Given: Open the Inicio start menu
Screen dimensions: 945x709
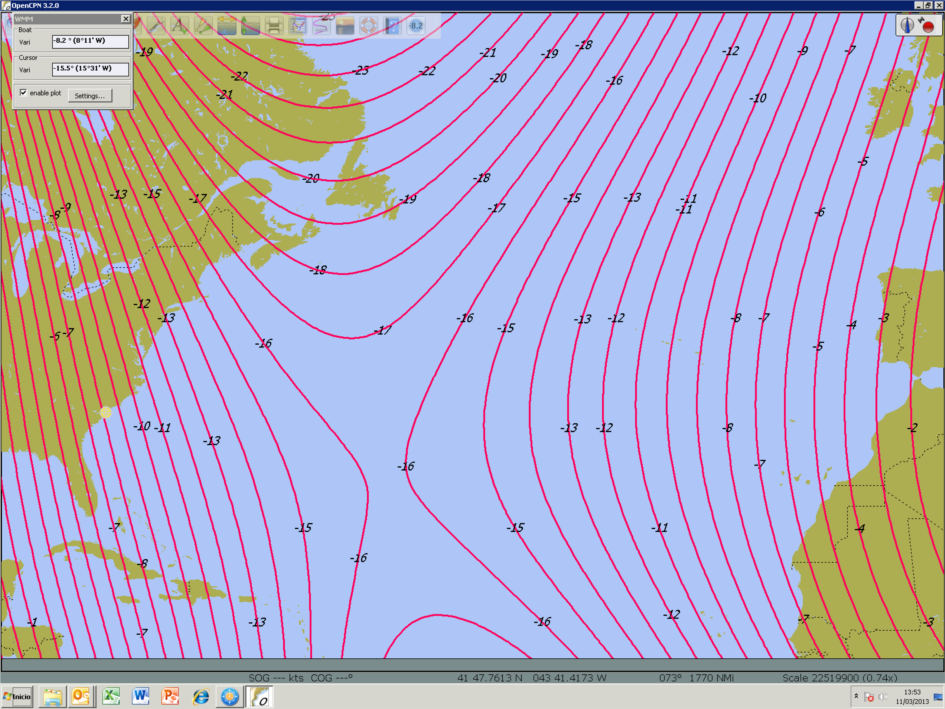Looking at the screenshot, I should pyautogui.click(x=17, y=696).
